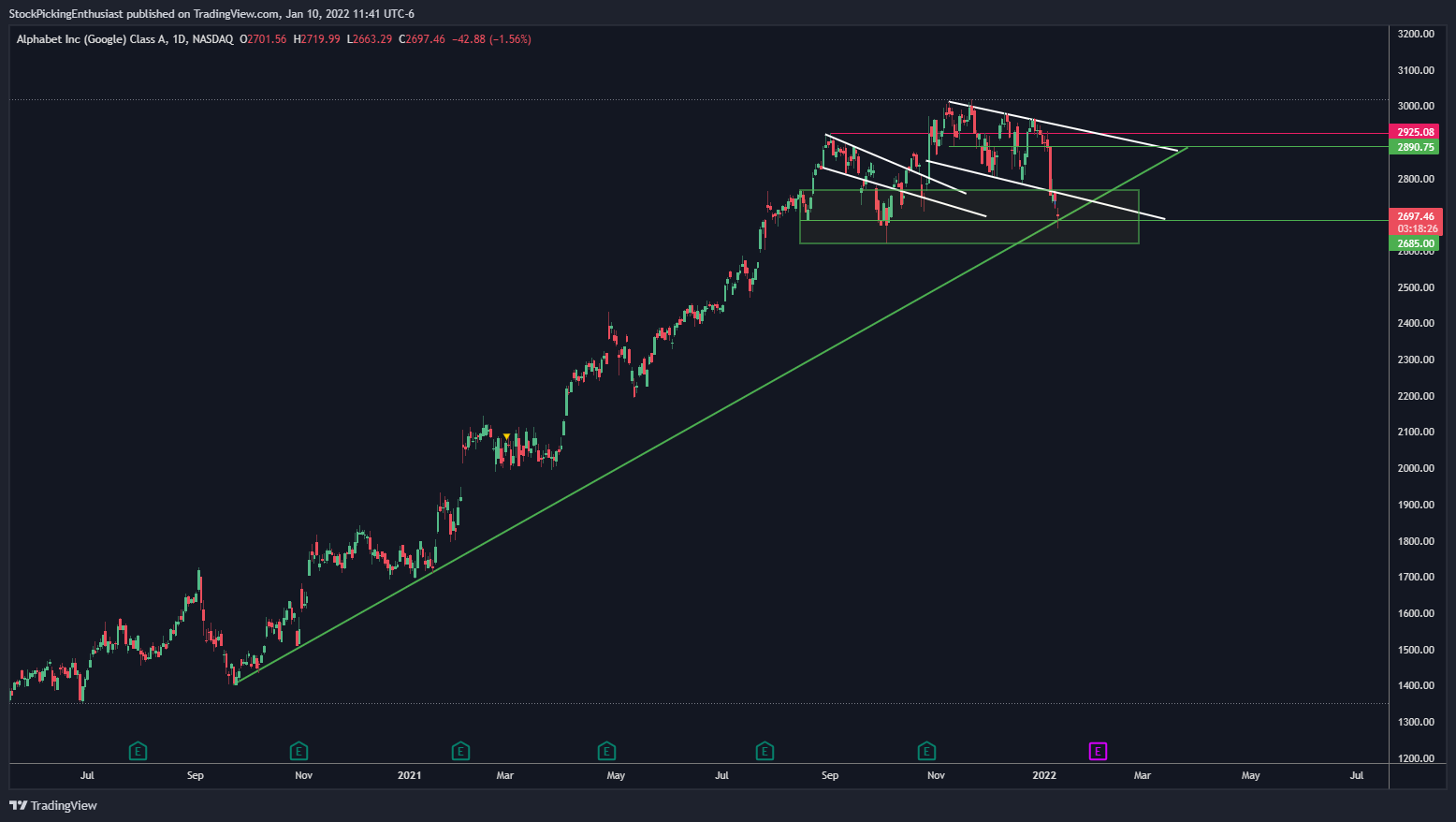1456x822 pixels.
Task: Click the -42.88 (-1.56%) change value
Action: (x=492, y=39)
